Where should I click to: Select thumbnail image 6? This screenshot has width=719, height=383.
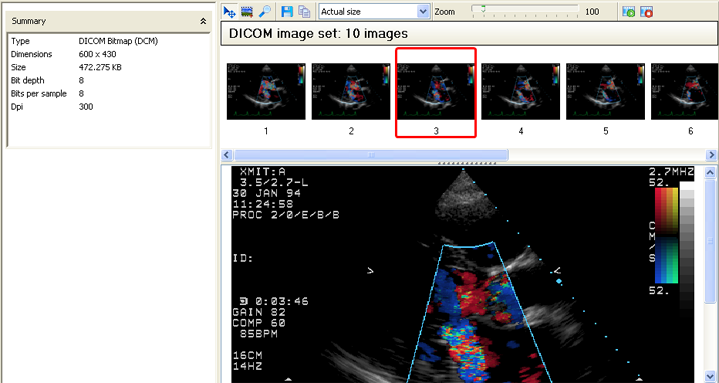pos(685,91)
